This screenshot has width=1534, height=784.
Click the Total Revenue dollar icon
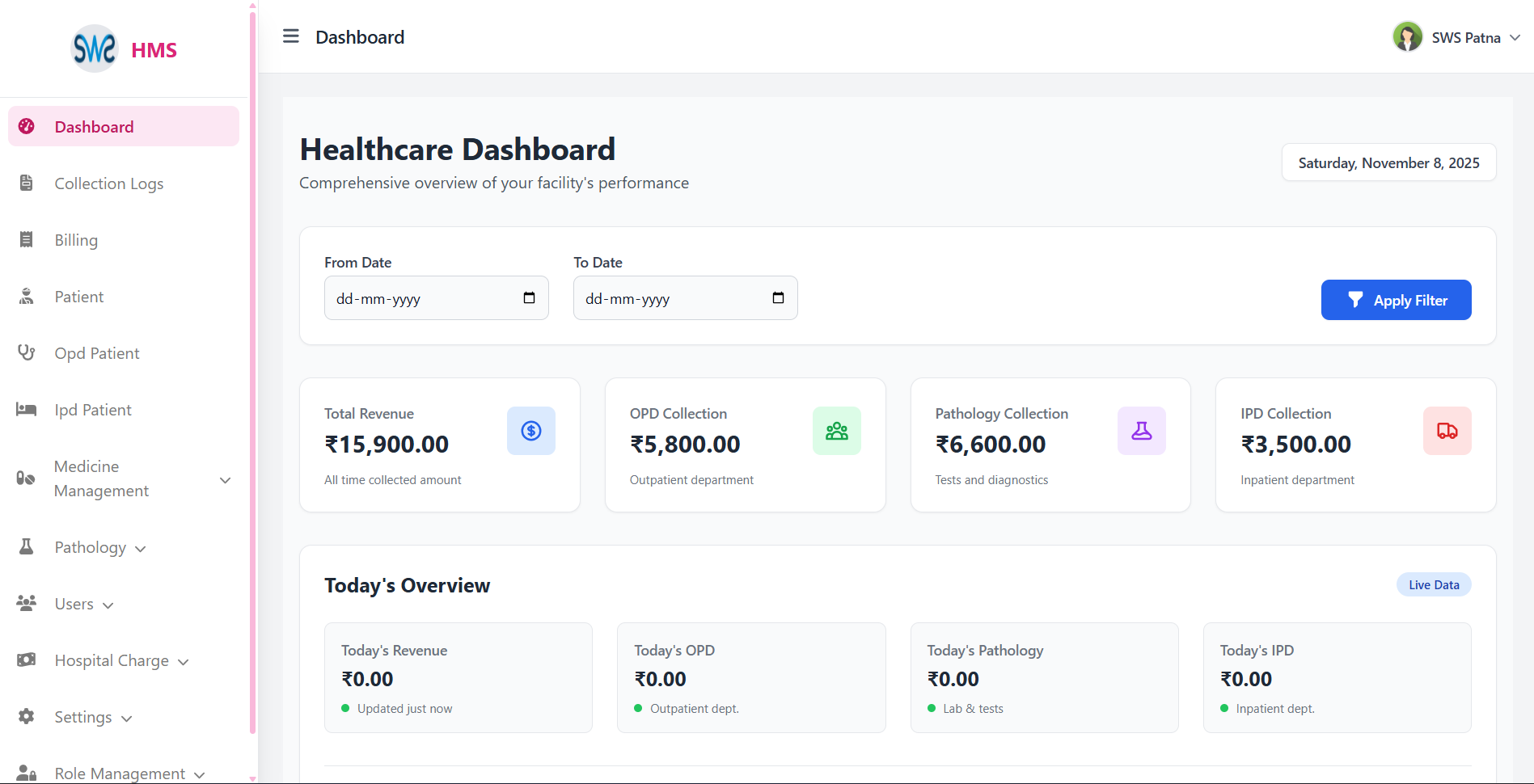(530, 431)
